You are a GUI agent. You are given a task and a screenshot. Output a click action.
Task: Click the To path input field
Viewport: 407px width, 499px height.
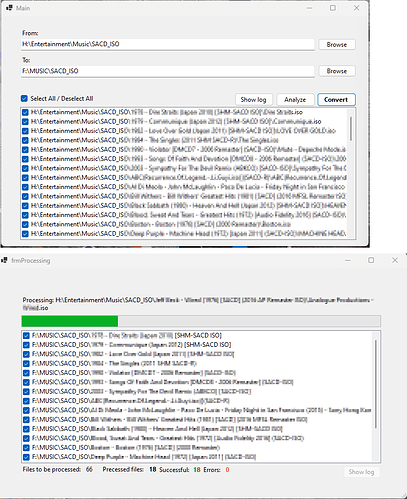[x=168, y=71]
